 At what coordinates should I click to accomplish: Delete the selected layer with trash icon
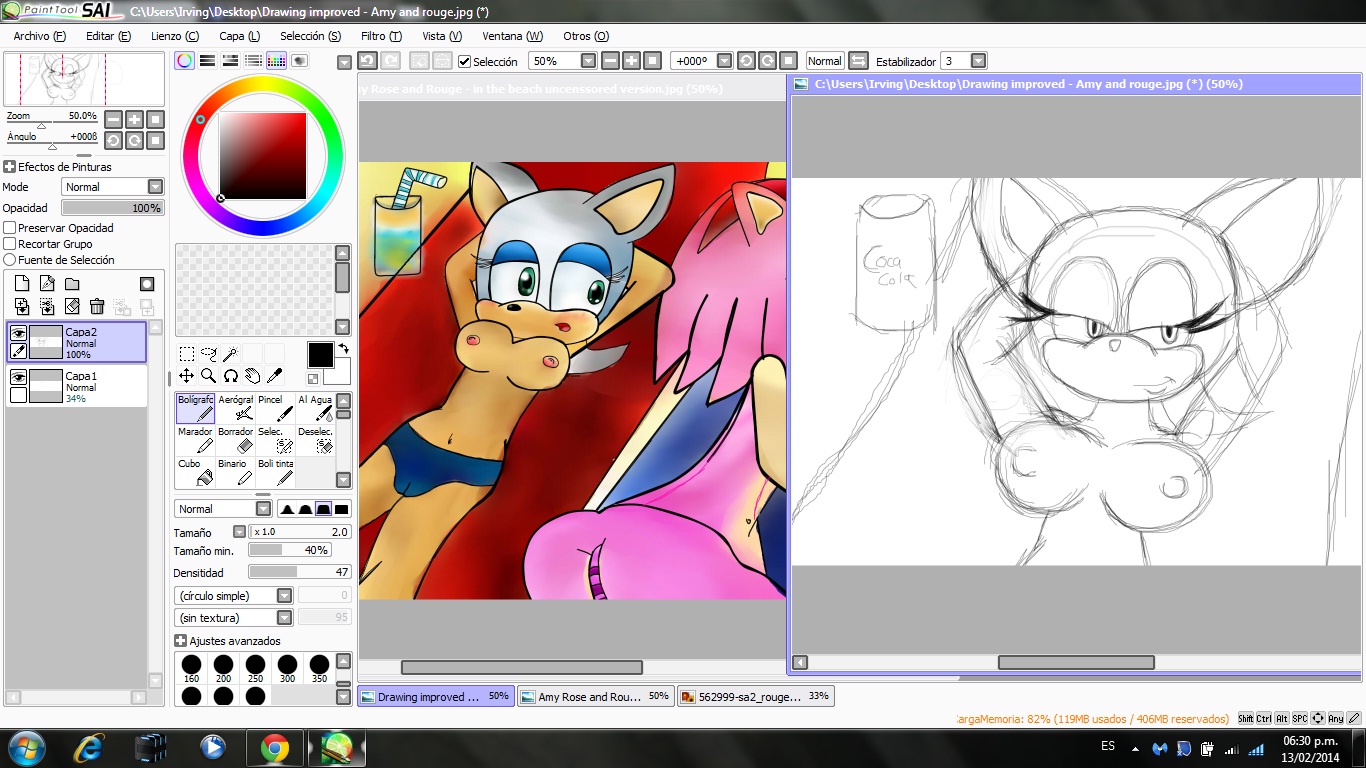point(97,306)
